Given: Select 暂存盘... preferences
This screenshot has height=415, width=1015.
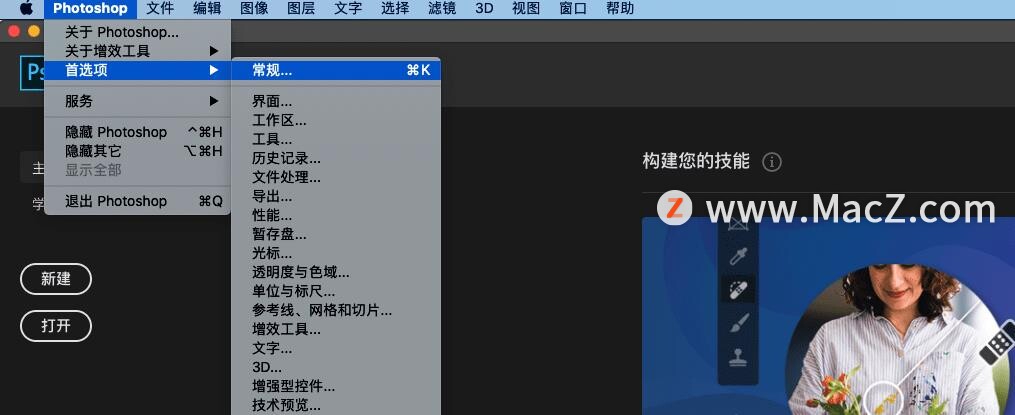Looking at the screenshot, I should pyautogui.click(x=336, y=234).
